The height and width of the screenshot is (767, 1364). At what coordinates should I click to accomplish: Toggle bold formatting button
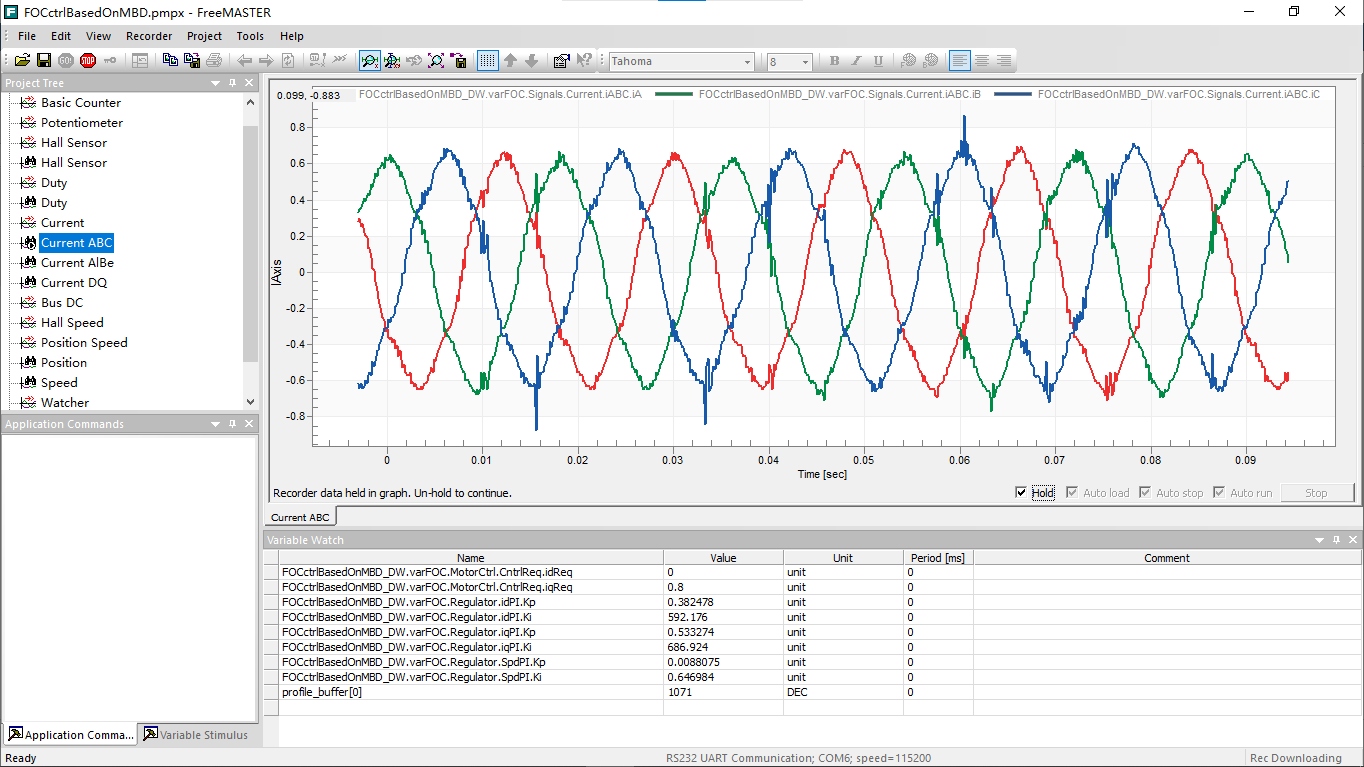[x=835, y=61]
